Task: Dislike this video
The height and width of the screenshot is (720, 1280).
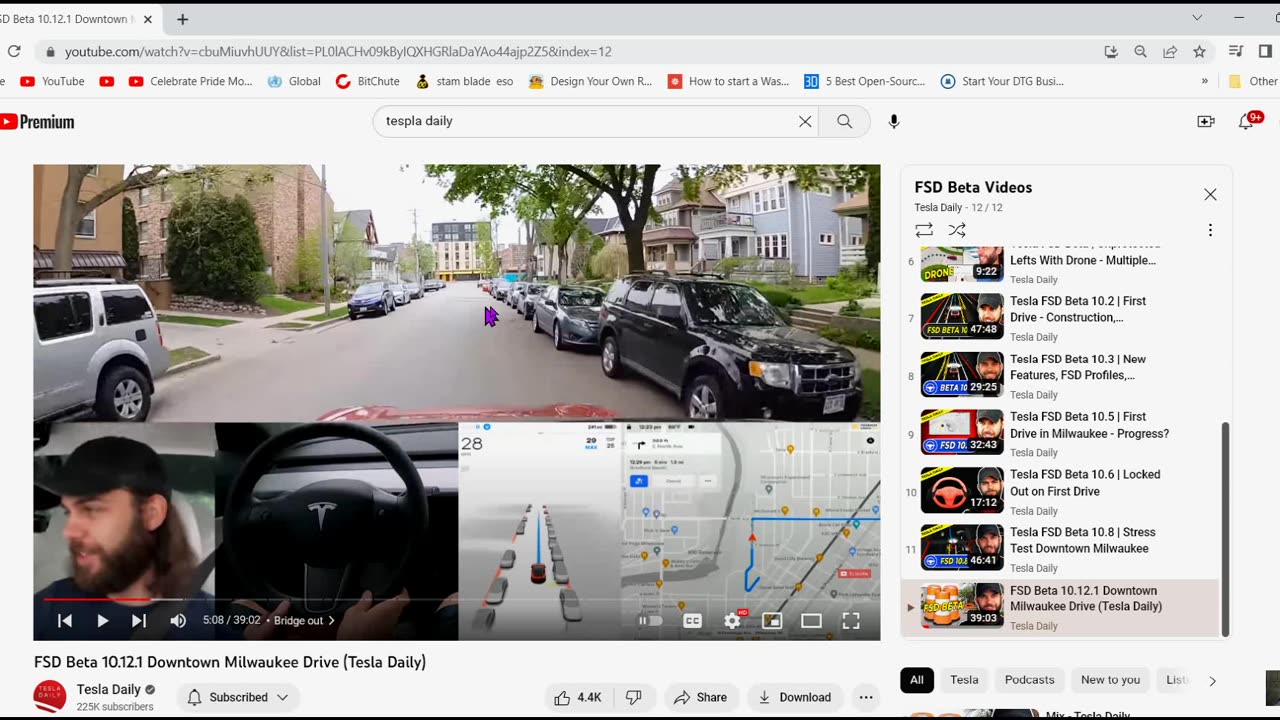Action: point(633,697)
